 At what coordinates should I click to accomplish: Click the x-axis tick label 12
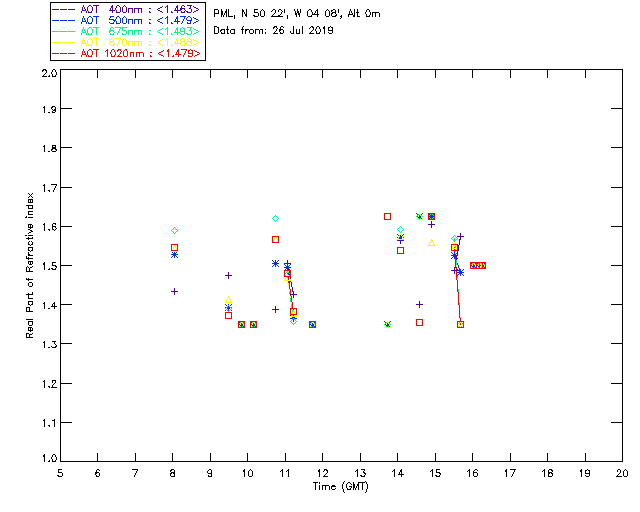click(322, 473)
